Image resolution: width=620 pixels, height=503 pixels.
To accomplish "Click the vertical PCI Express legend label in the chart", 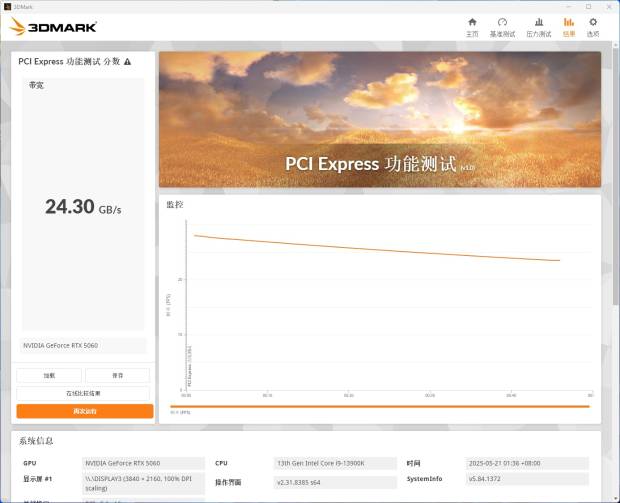I will pos(190,366).
